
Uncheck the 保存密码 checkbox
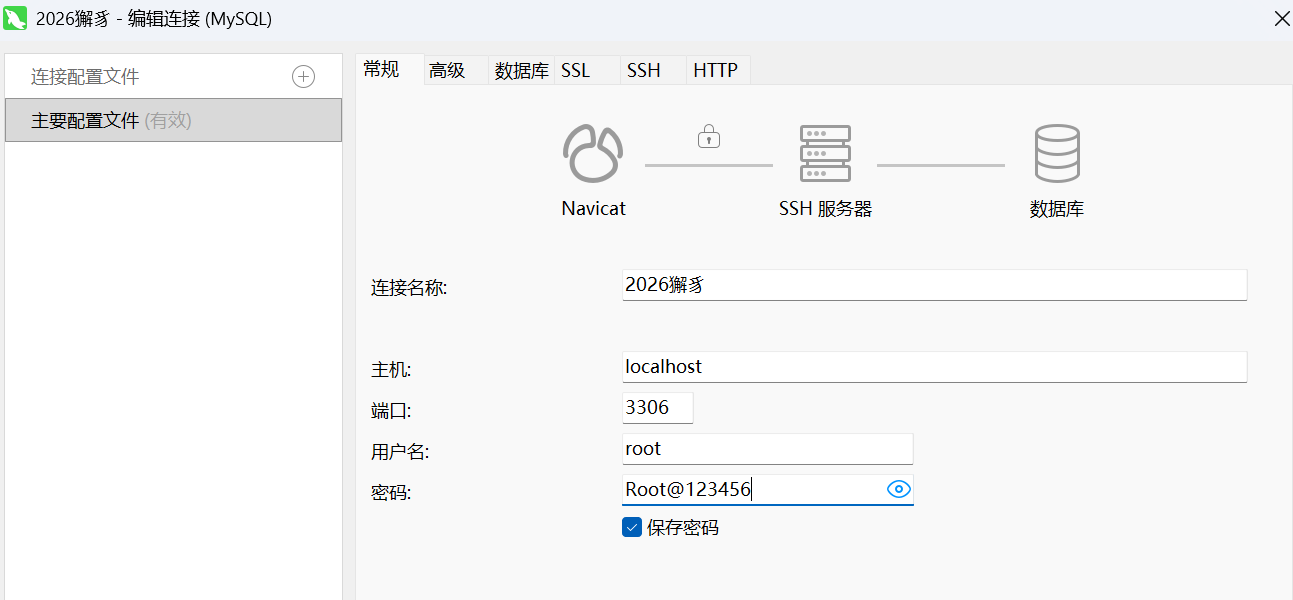[631, 527]
